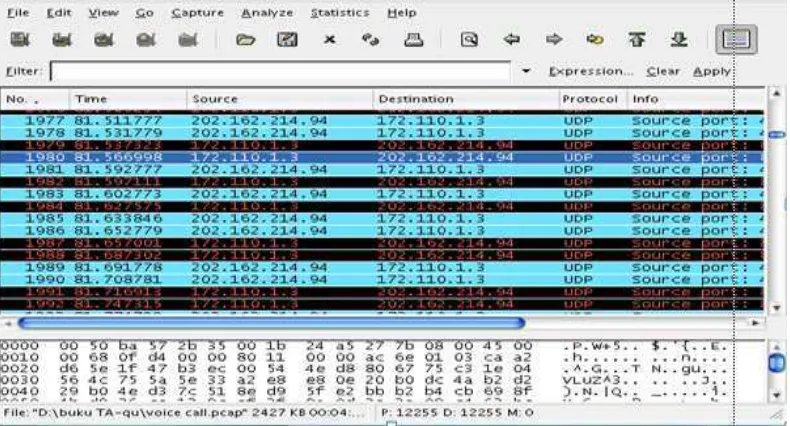Sort packets by No. column

35,99
